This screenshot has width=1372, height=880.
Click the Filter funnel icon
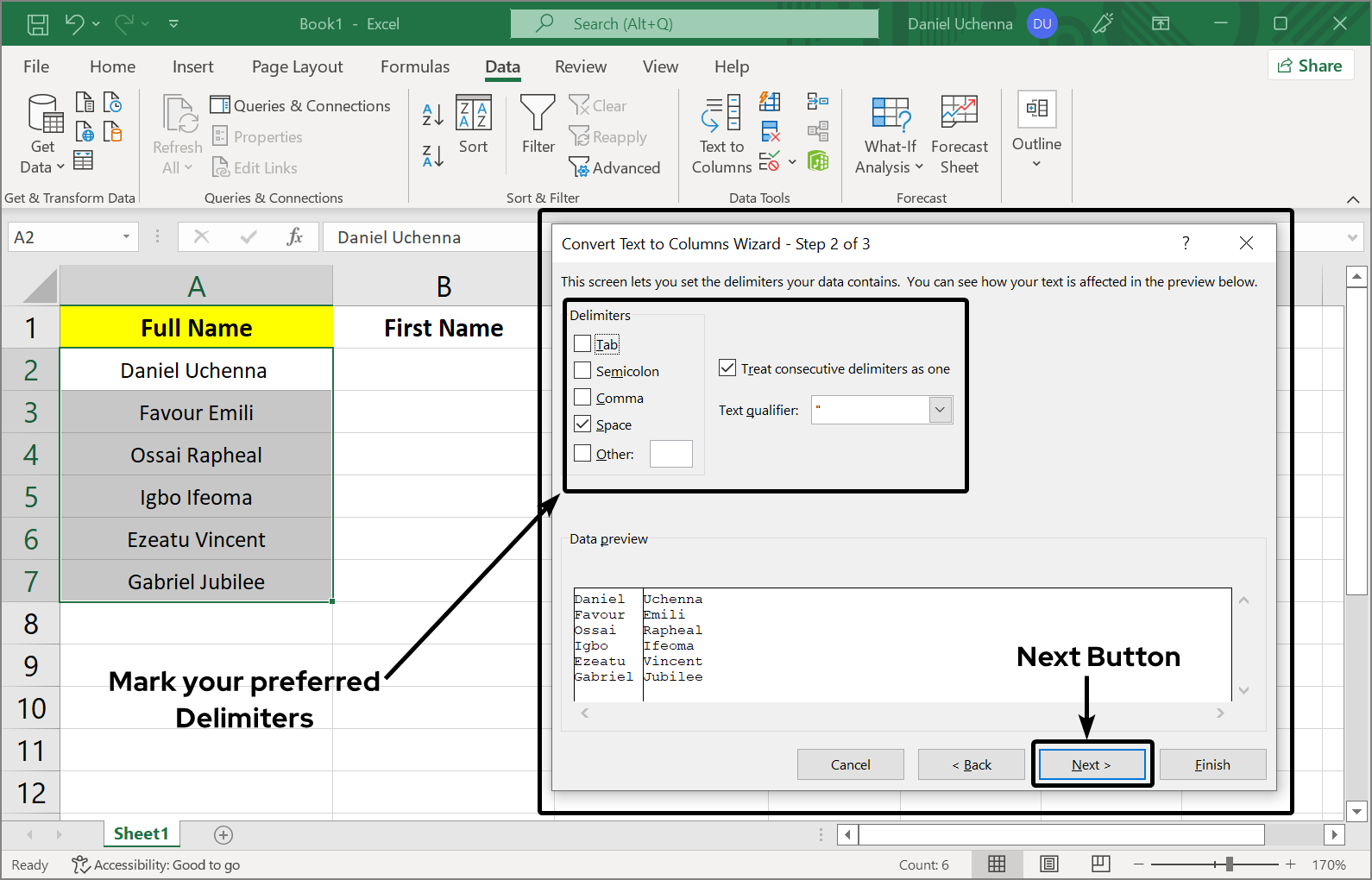[x=538, y=114]
